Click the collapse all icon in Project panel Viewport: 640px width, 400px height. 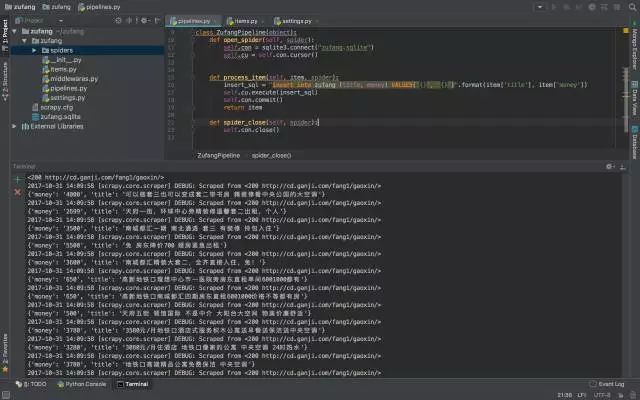click(129, 20)
